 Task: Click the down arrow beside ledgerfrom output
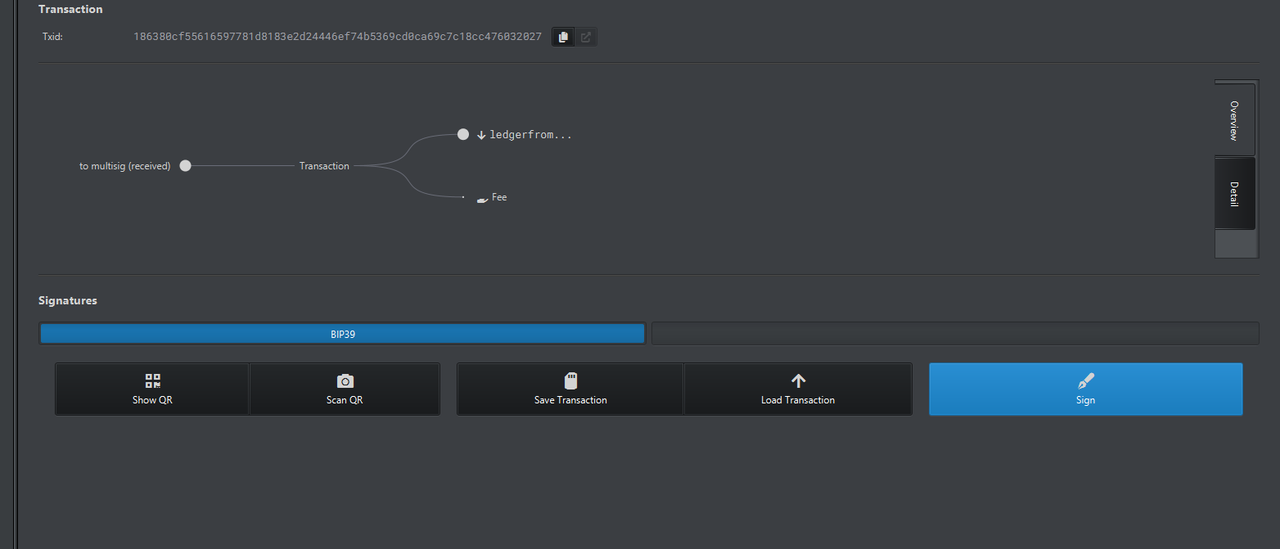481,135
